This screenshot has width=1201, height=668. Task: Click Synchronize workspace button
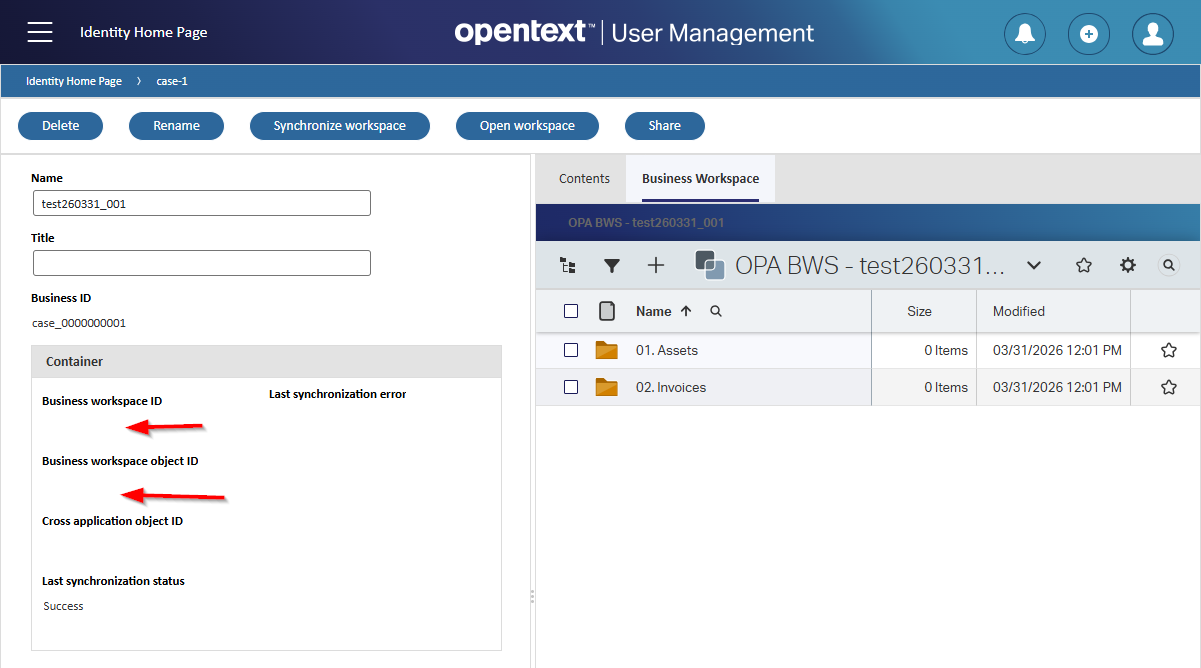340,126
